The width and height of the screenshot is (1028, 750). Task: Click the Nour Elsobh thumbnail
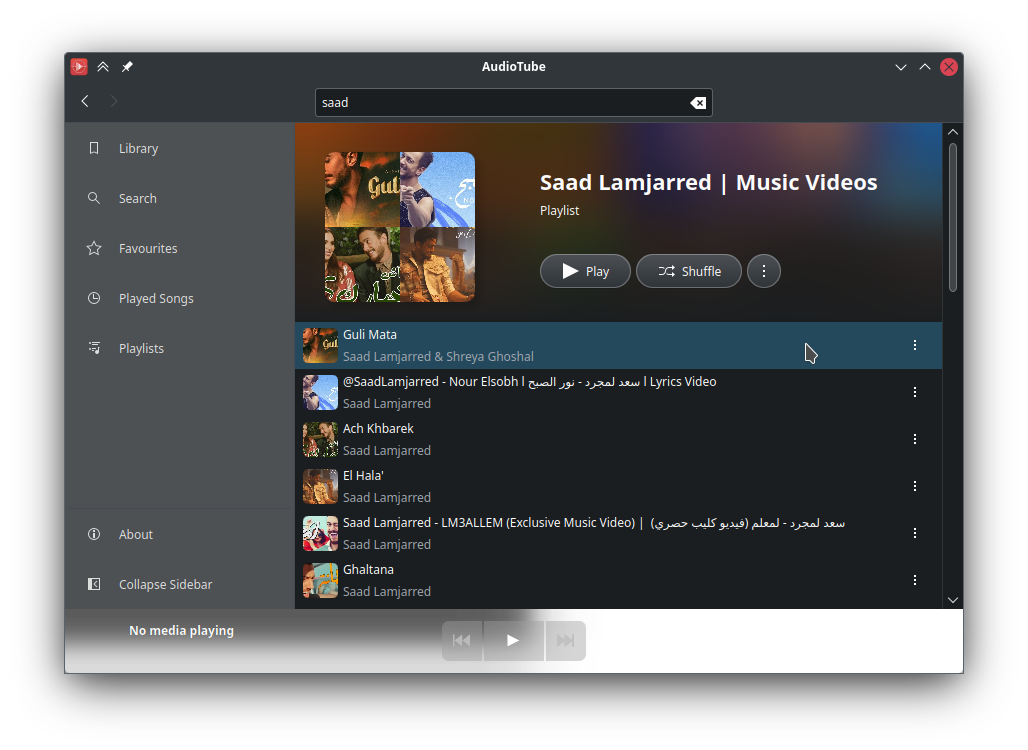(x=320, y=392)
